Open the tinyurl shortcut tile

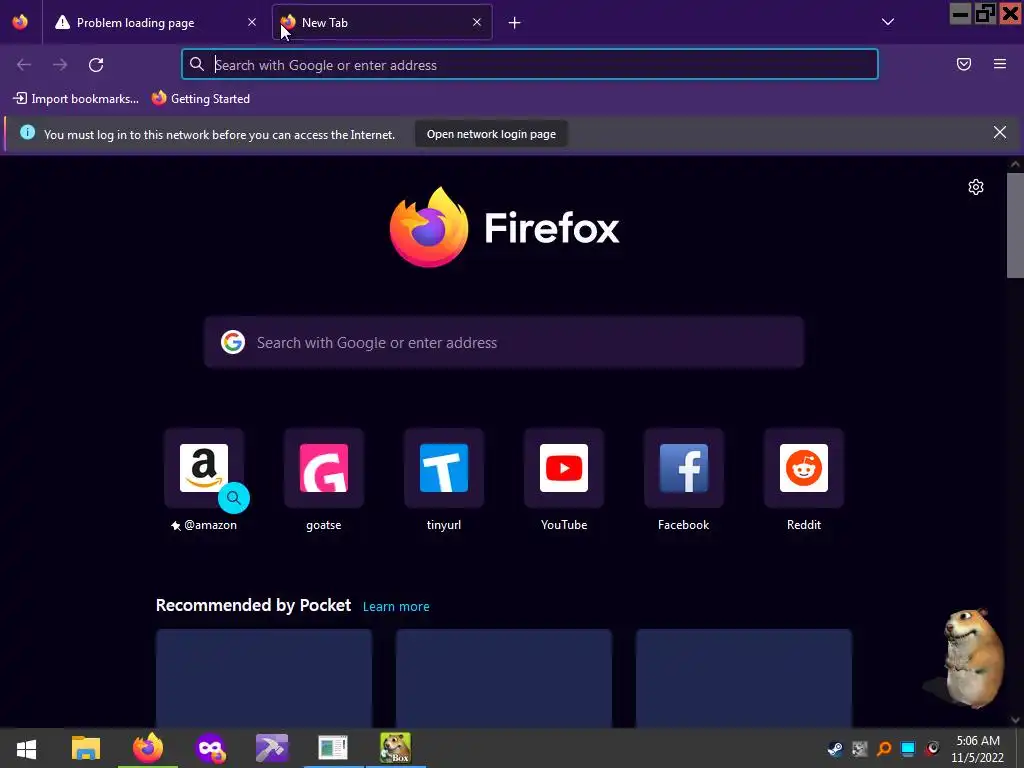tap(444, 468)
